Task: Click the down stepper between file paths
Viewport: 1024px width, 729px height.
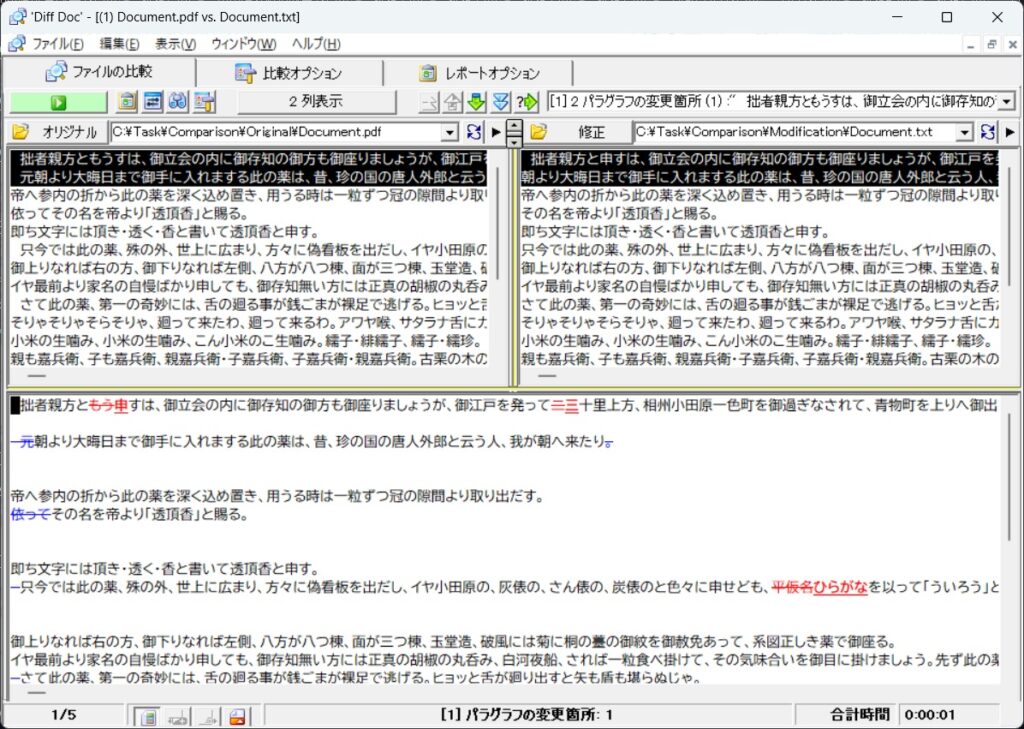Action: (515, 141)
